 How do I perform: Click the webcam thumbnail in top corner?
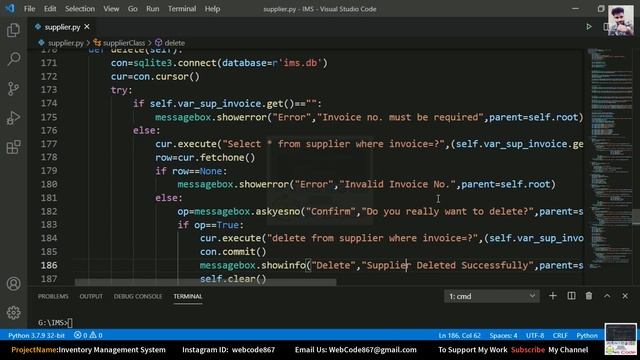point(621,20)
